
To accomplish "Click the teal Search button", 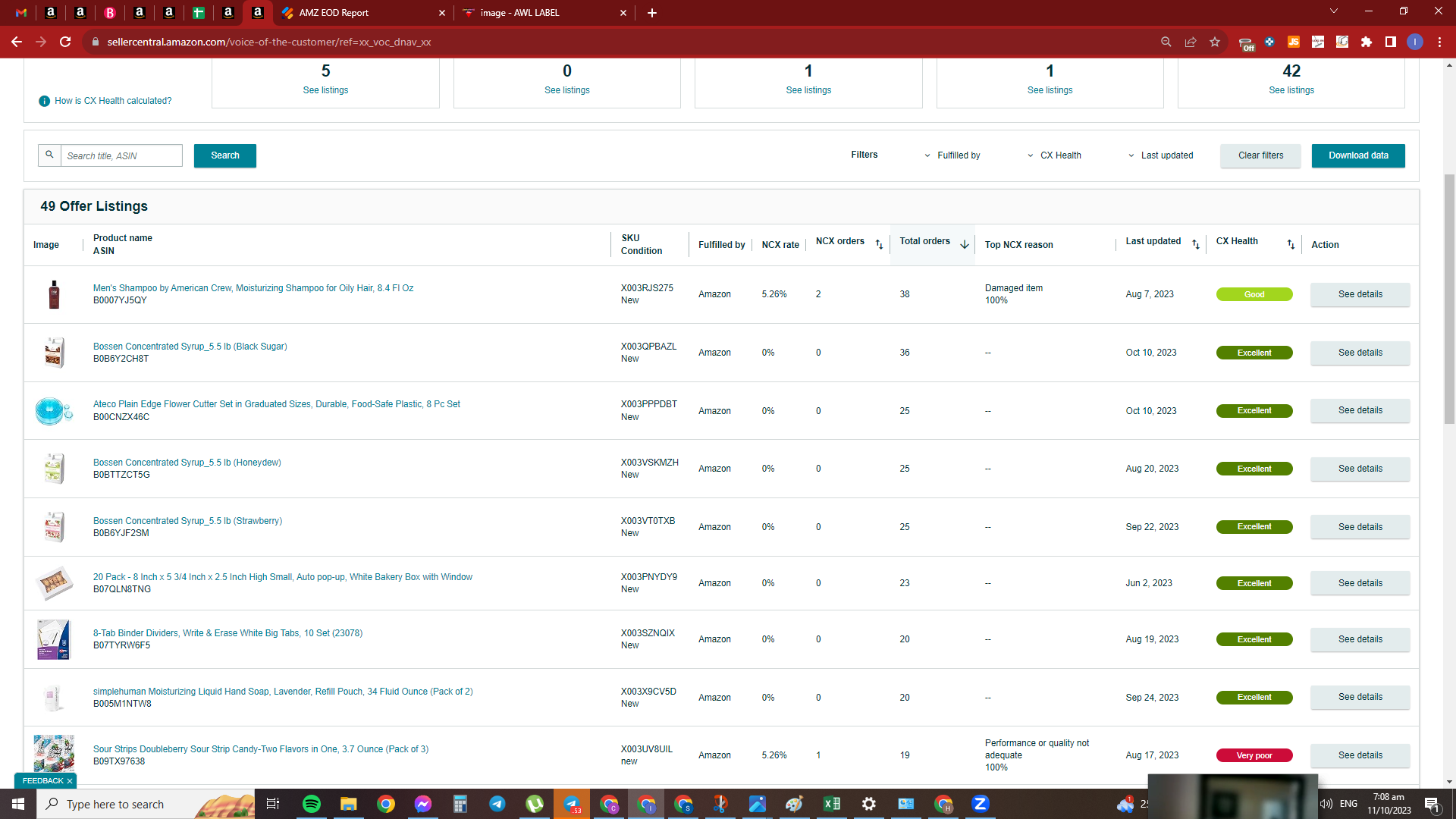I will [225, 155].
